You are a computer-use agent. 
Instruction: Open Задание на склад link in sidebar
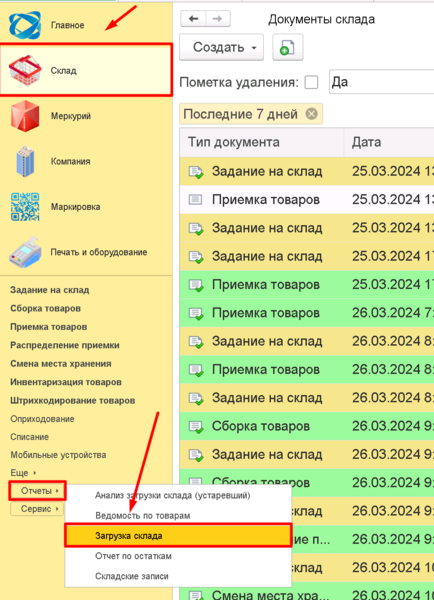point(50,290)
